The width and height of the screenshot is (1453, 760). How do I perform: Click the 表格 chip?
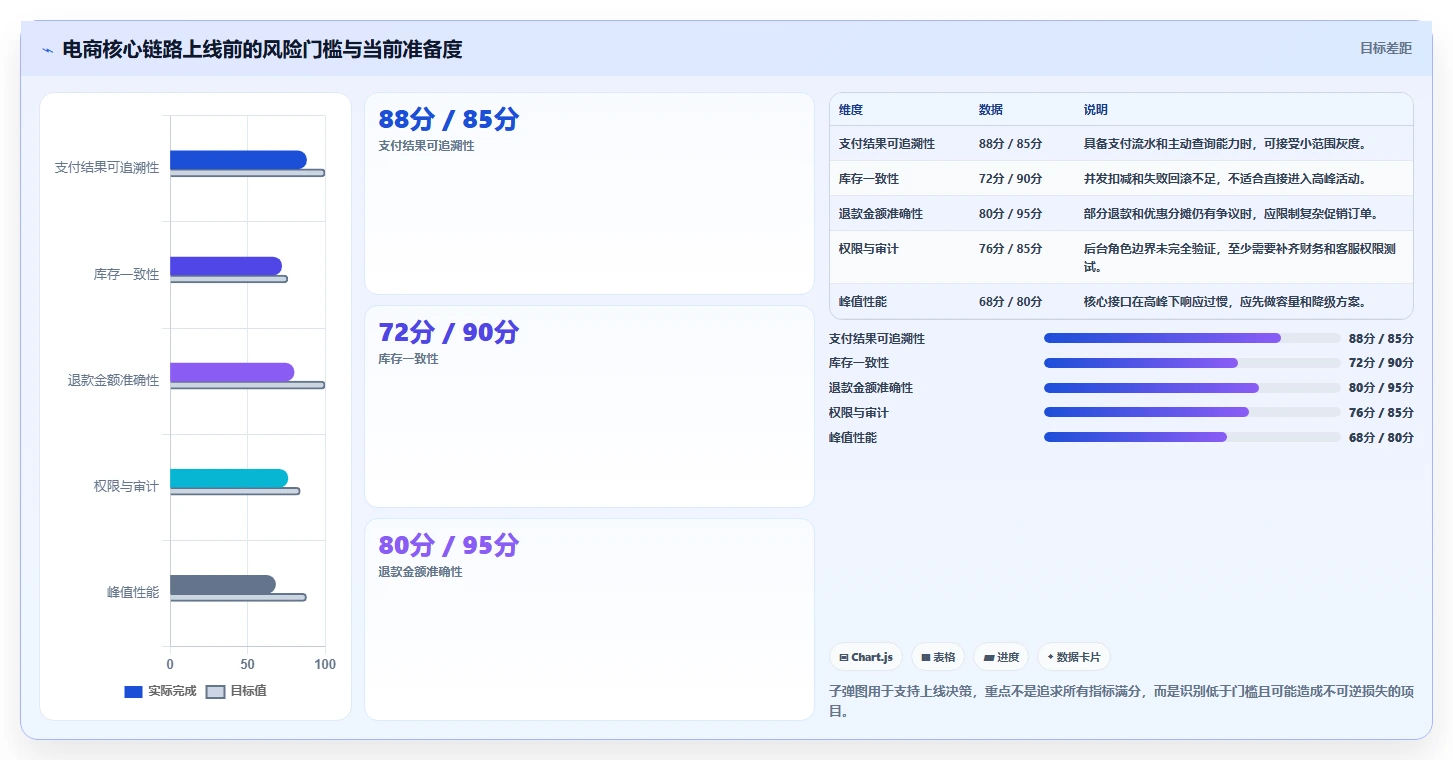point(938,657)
